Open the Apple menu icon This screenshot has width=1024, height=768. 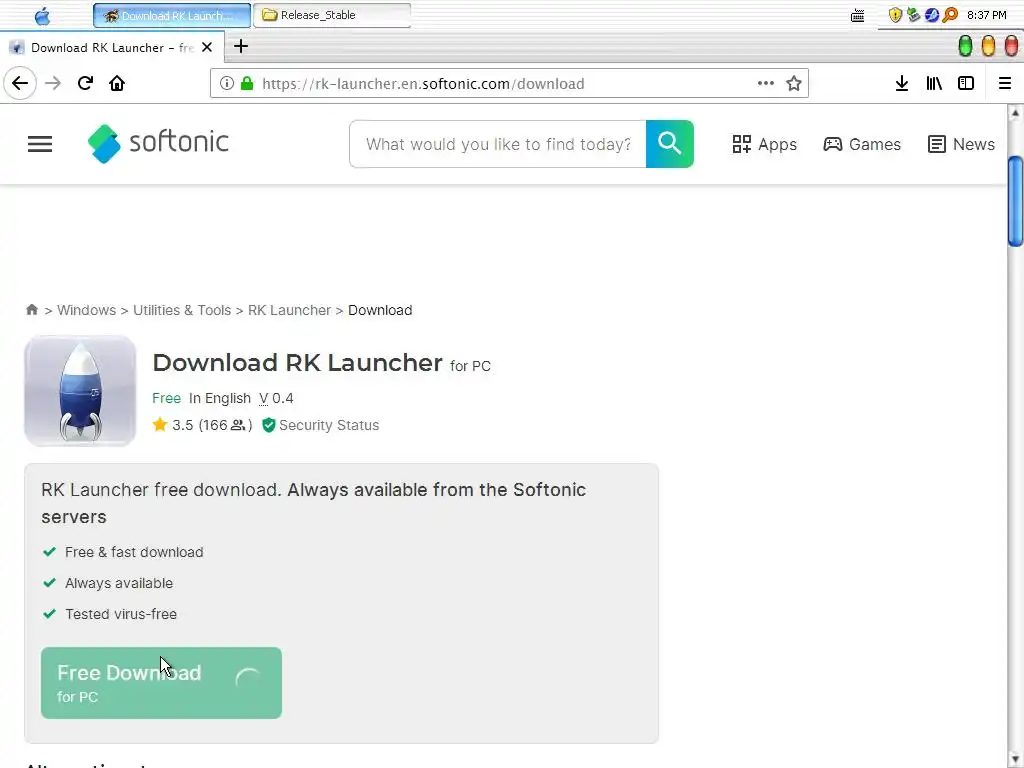coord(42,16)
